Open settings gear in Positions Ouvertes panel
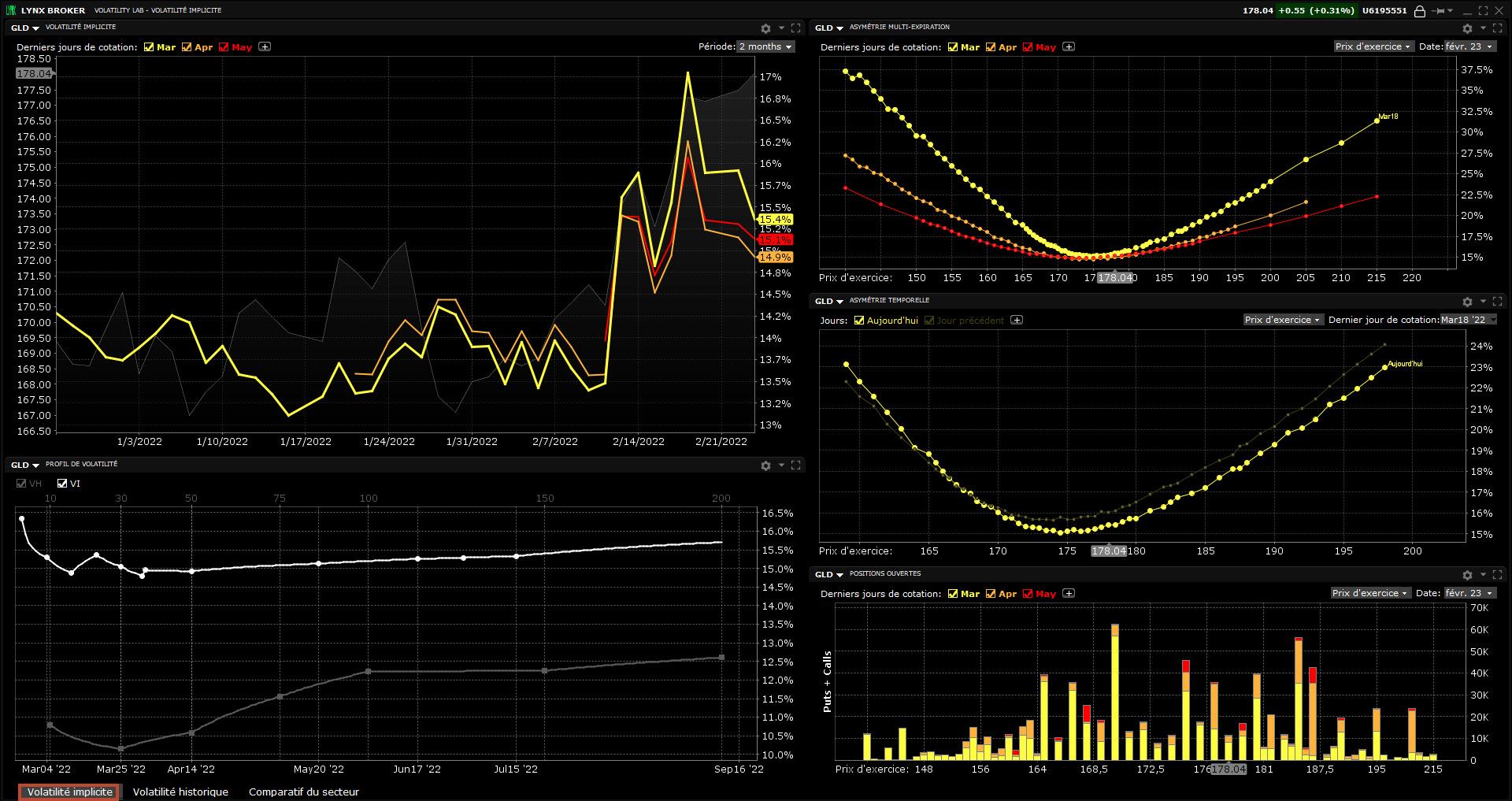 (x=1467, y=575)
